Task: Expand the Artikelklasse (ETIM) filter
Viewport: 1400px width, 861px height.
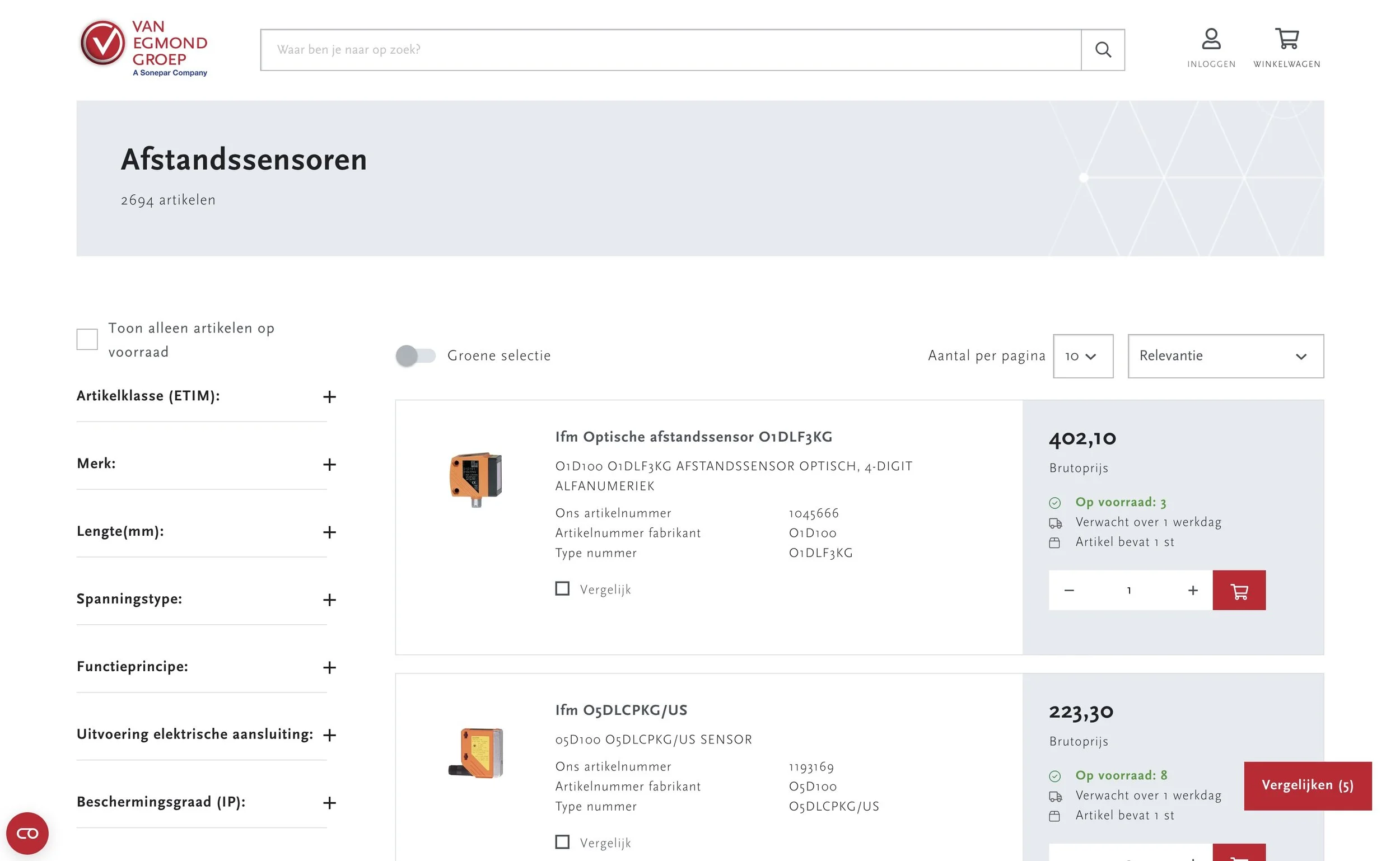Action: (x=329, y=397)
